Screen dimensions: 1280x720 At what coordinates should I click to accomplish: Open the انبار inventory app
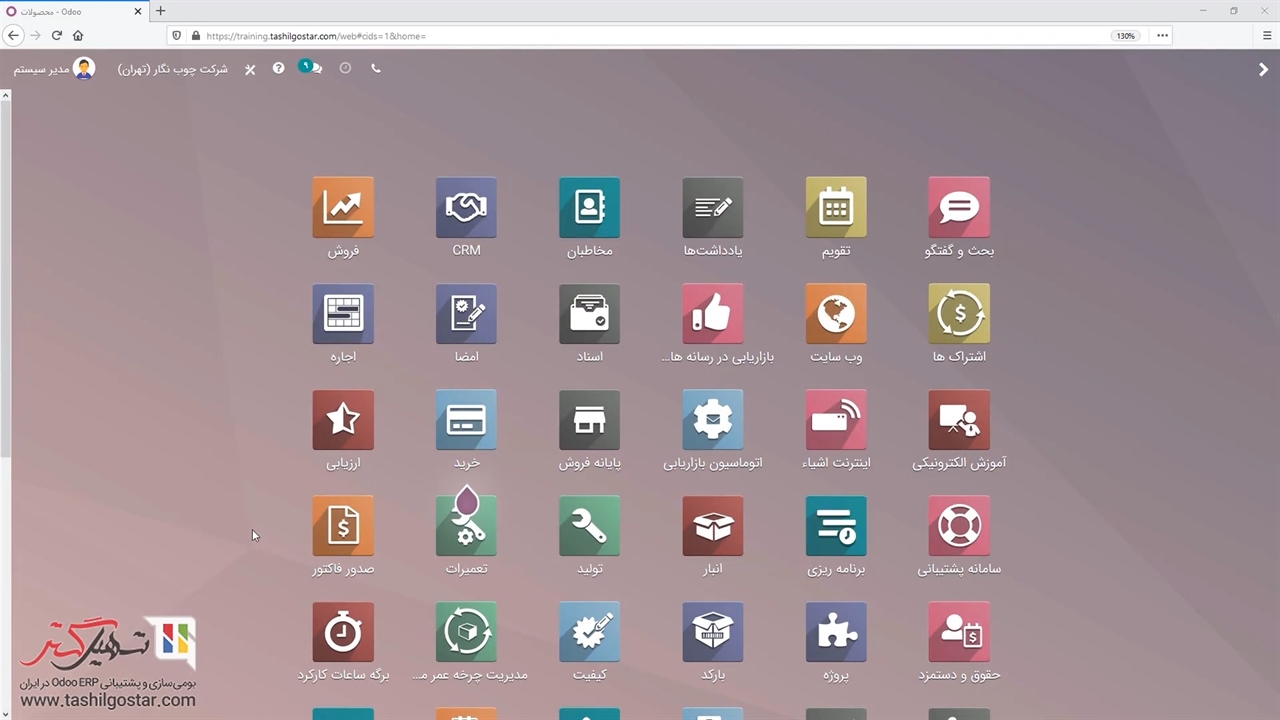[712, 526]
